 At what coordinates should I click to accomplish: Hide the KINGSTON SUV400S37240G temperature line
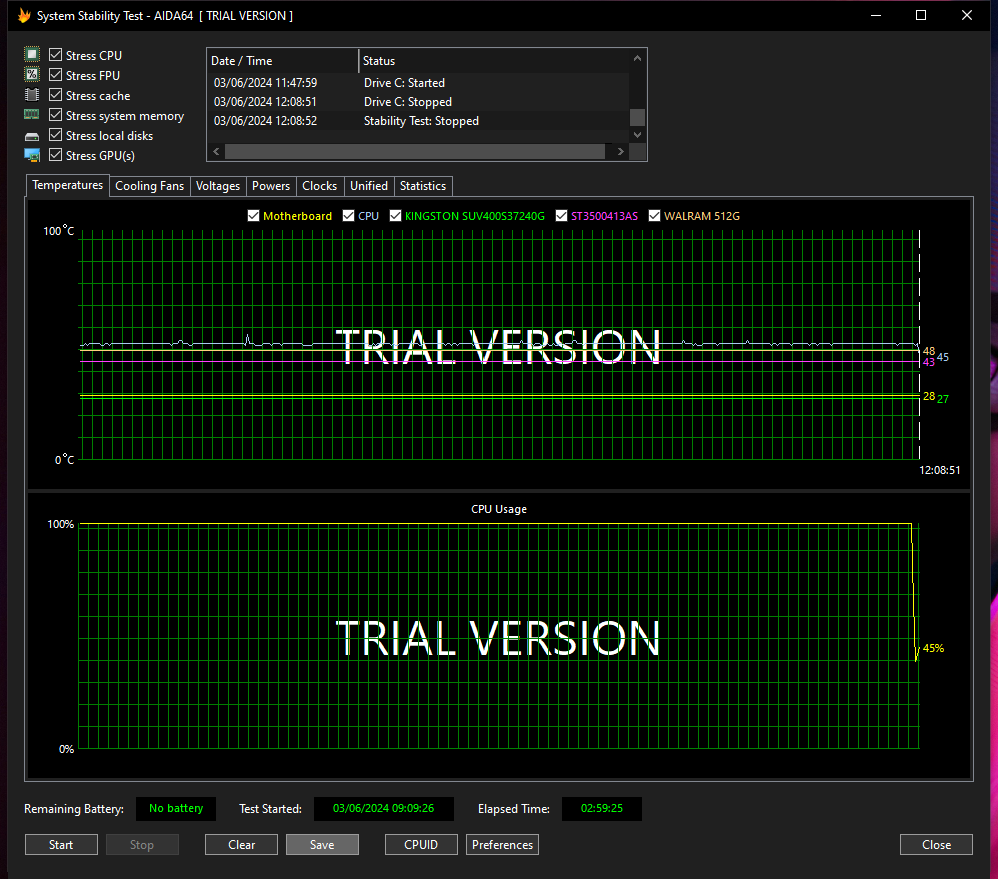[x=395, y=216]
